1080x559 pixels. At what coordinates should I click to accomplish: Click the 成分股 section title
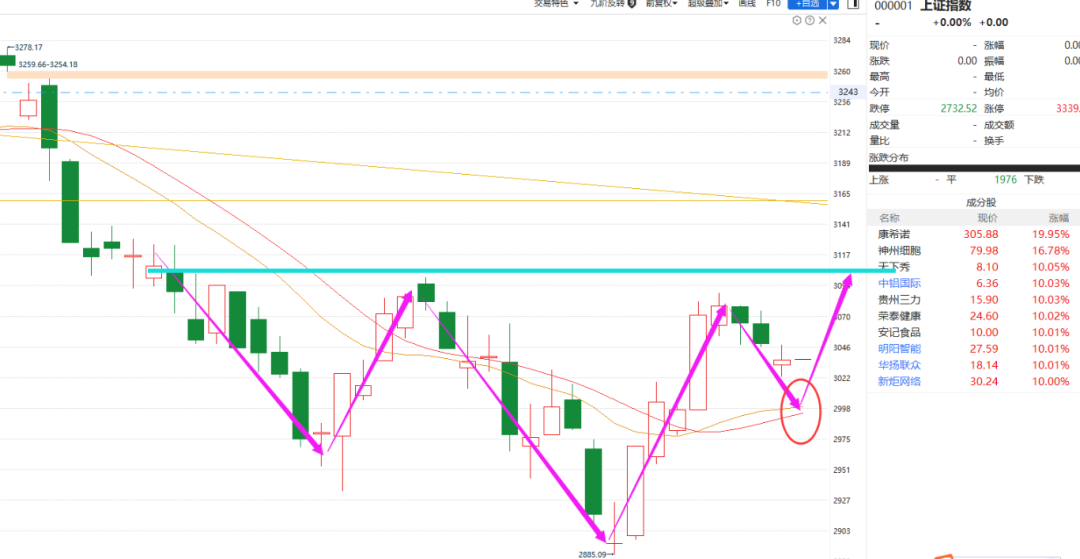point(966,202)
